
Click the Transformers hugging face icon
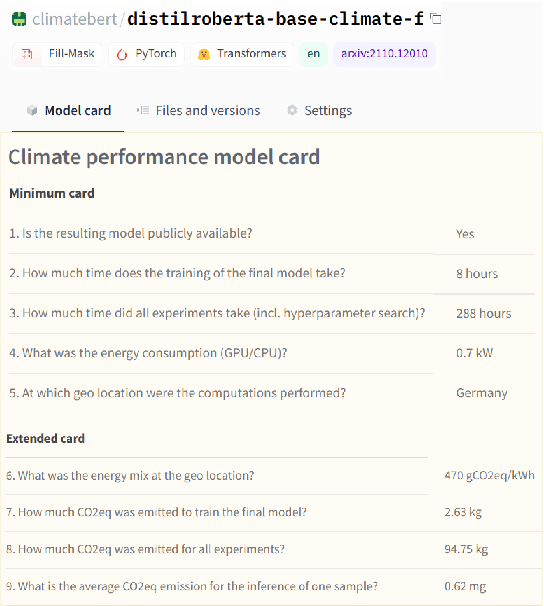pyautogui.click(x=204, y=54)
